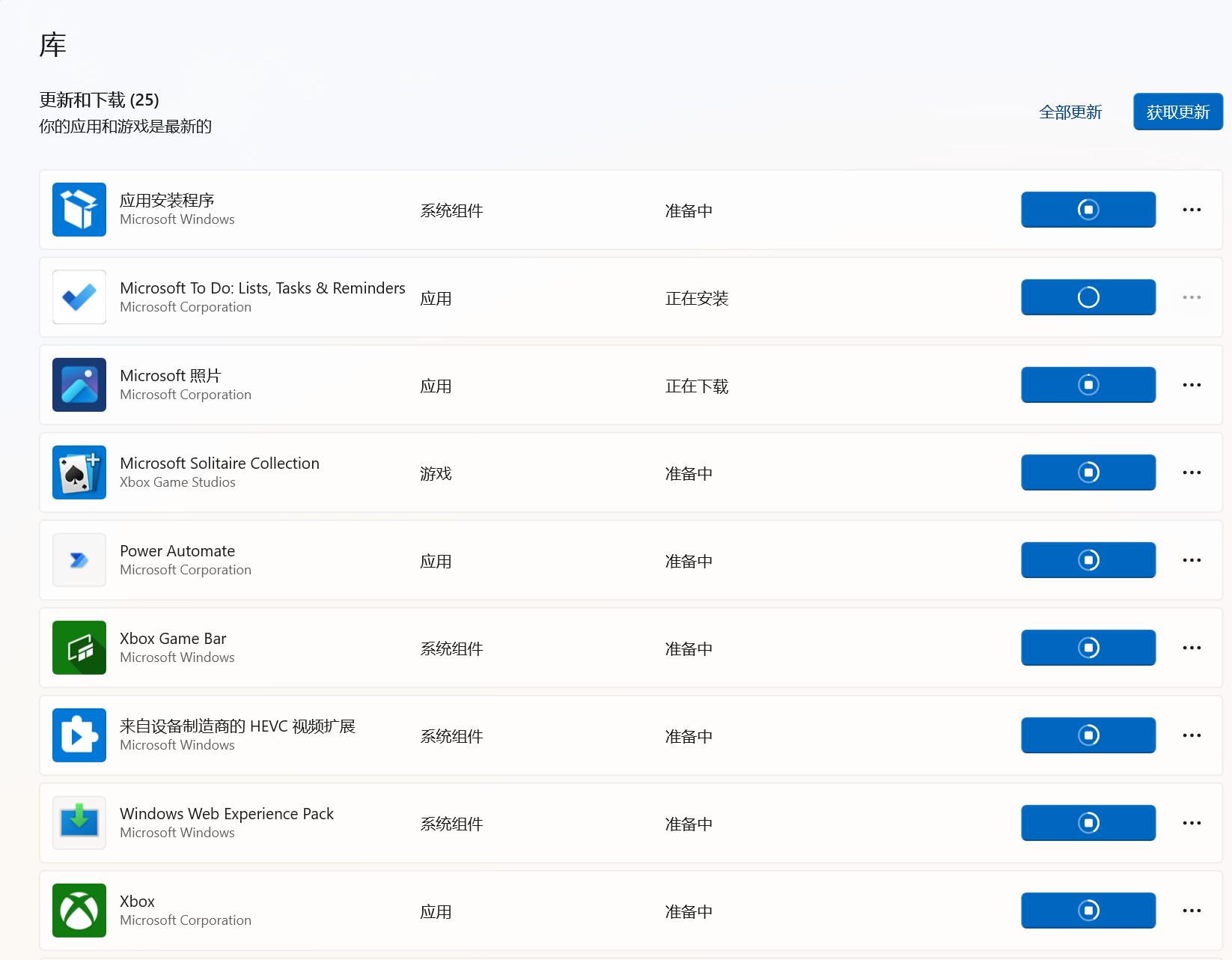Select the Microsoft 照片 title text
The image size is (1232, 960).
pyautogui.click(x=171, y=375)
